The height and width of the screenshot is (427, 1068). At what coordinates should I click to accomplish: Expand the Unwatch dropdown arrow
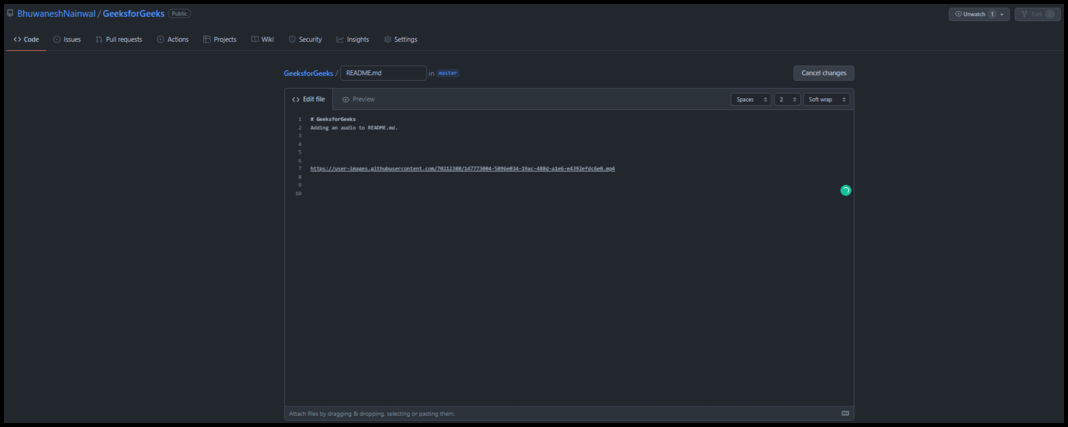click(x=1002, y=14)
